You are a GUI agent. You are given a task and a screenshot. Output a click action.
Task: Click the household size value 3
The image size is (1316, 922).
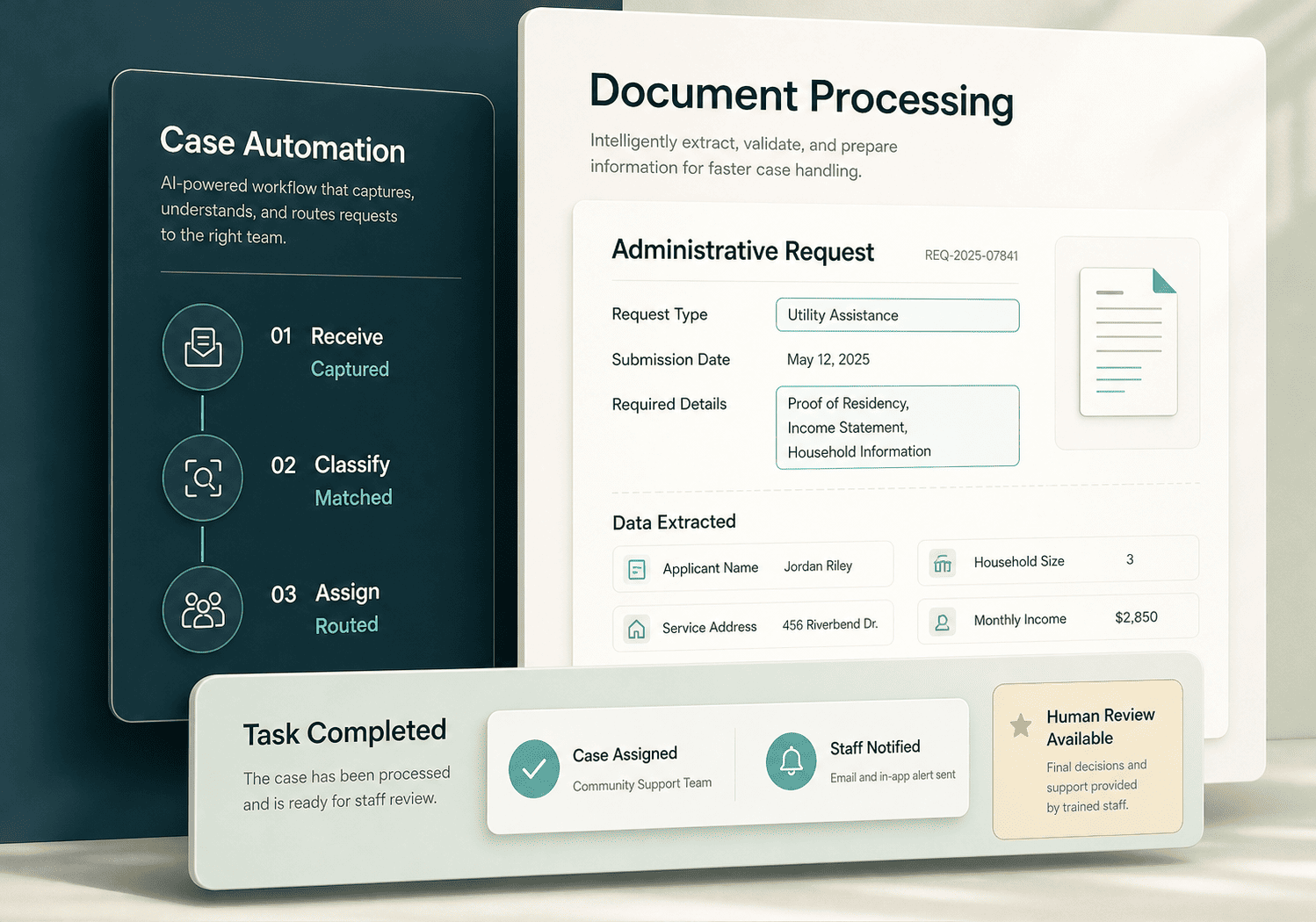tap(1130, 559)
